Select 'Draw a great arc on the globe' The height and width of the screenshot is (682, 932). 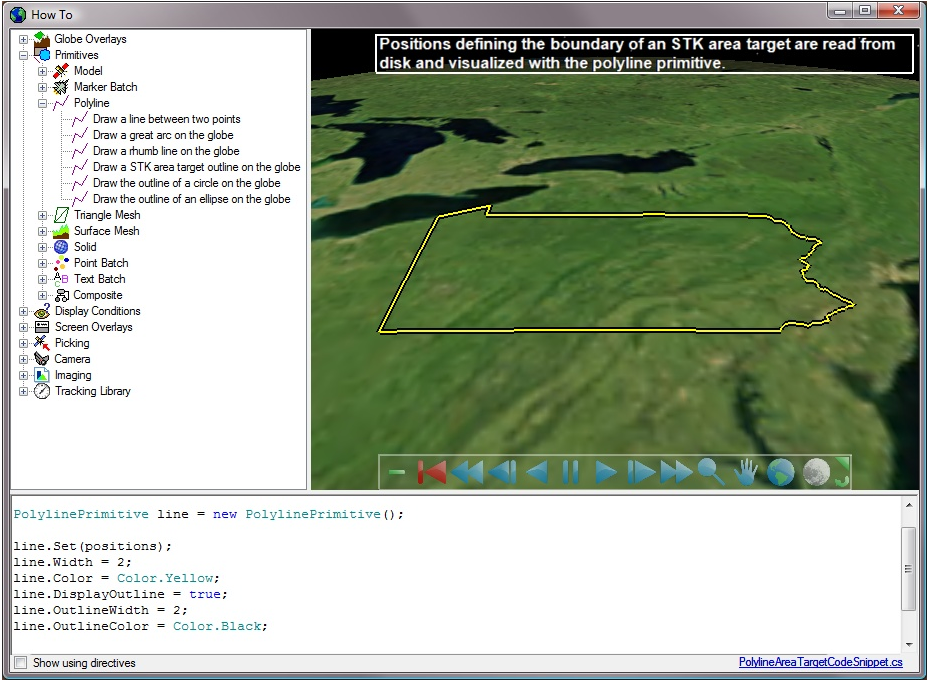coord(163,135)
